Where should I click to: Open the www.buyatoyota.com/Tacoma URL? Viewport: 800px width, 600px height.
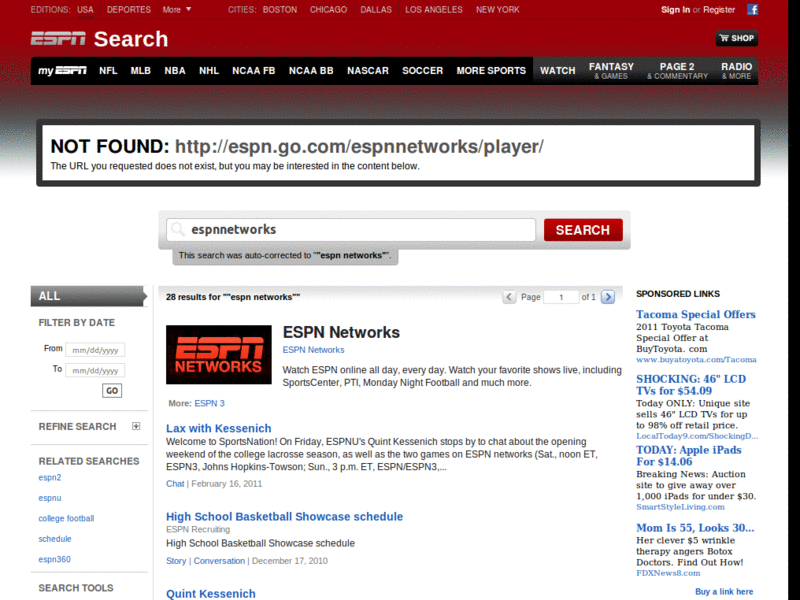(x=696, y=360)
